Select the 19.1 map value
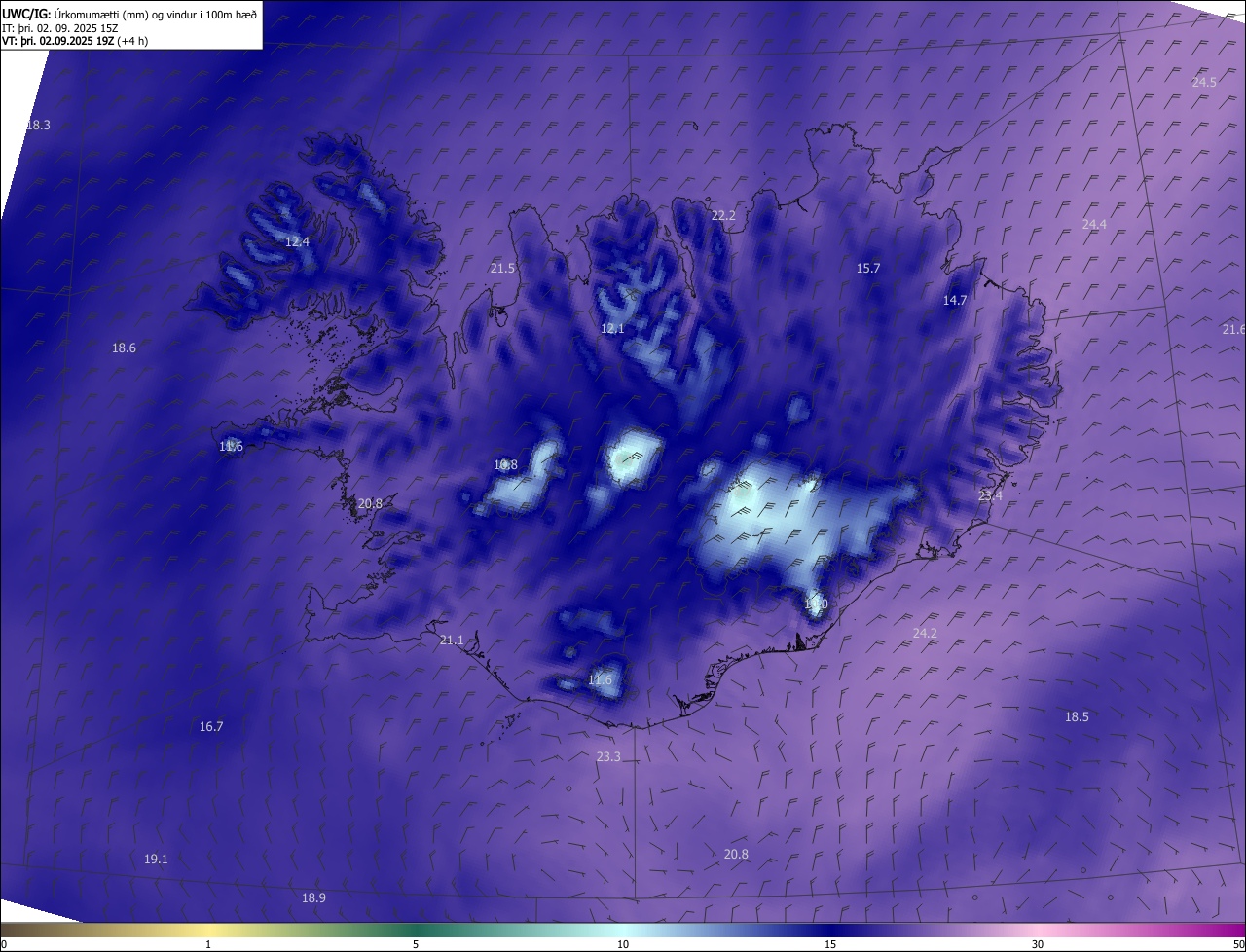1246x952 pixels. pyautogui.click(x=156, y=859)
